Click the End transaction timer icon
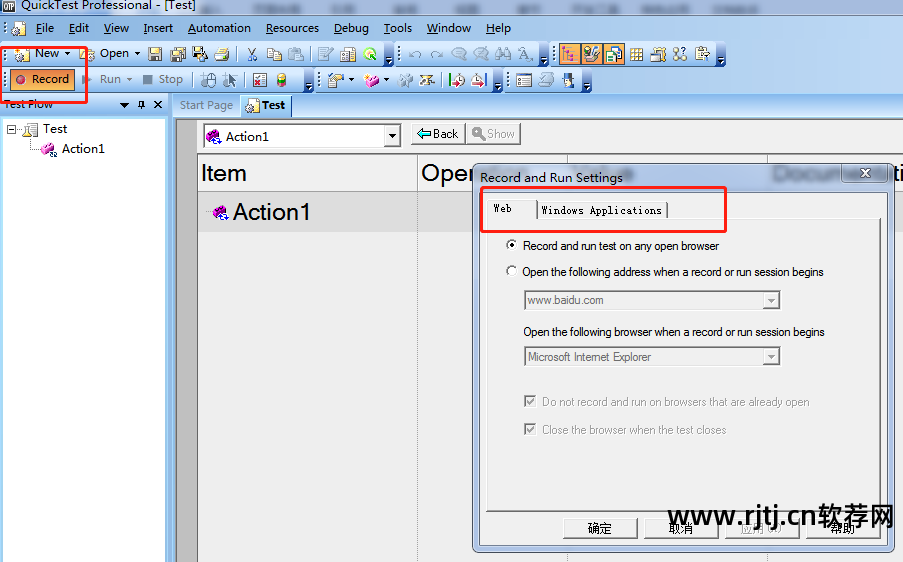 479,80
